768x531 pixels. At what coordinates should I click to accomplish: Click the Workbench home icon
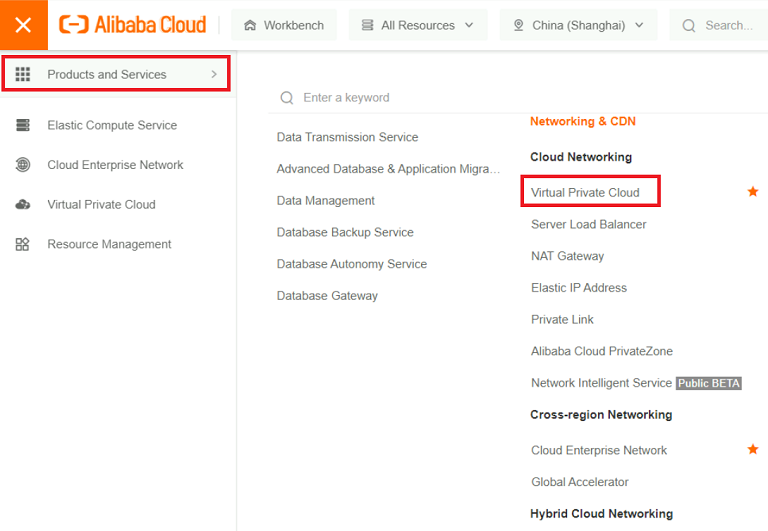click(x=250, y=25)
